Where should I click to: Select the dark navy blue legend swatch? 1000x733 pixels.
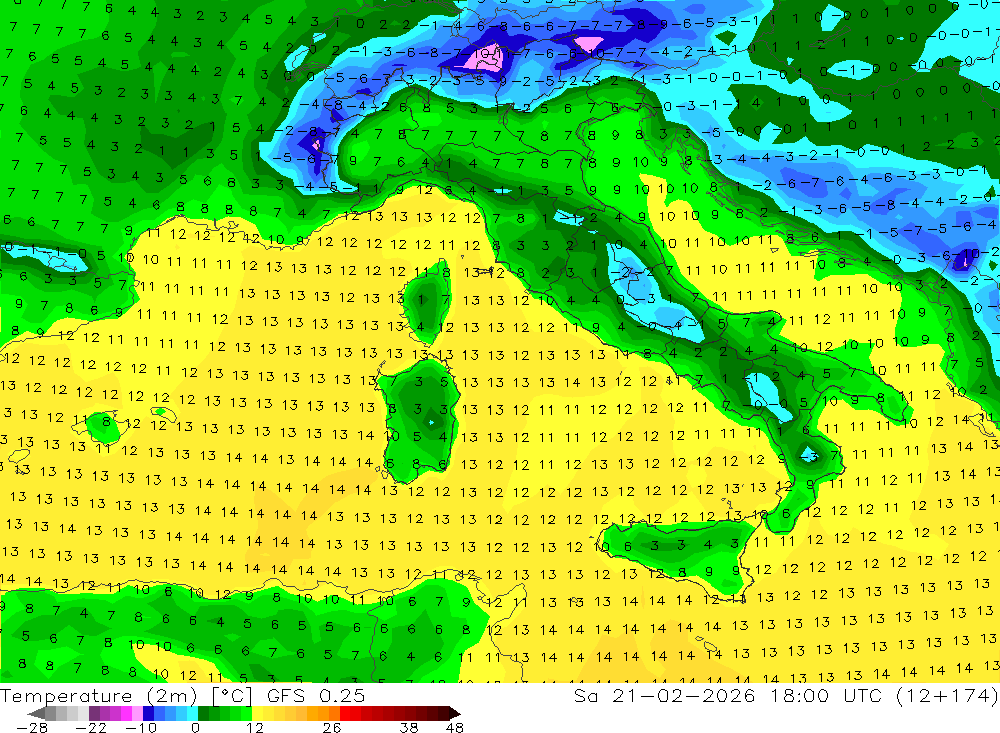(x=148, y=713)
